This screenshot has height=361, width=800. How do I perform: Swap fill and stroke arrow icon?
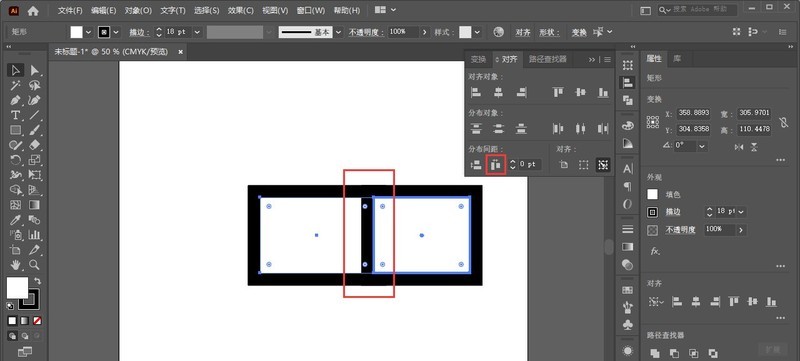coord(37,281)
